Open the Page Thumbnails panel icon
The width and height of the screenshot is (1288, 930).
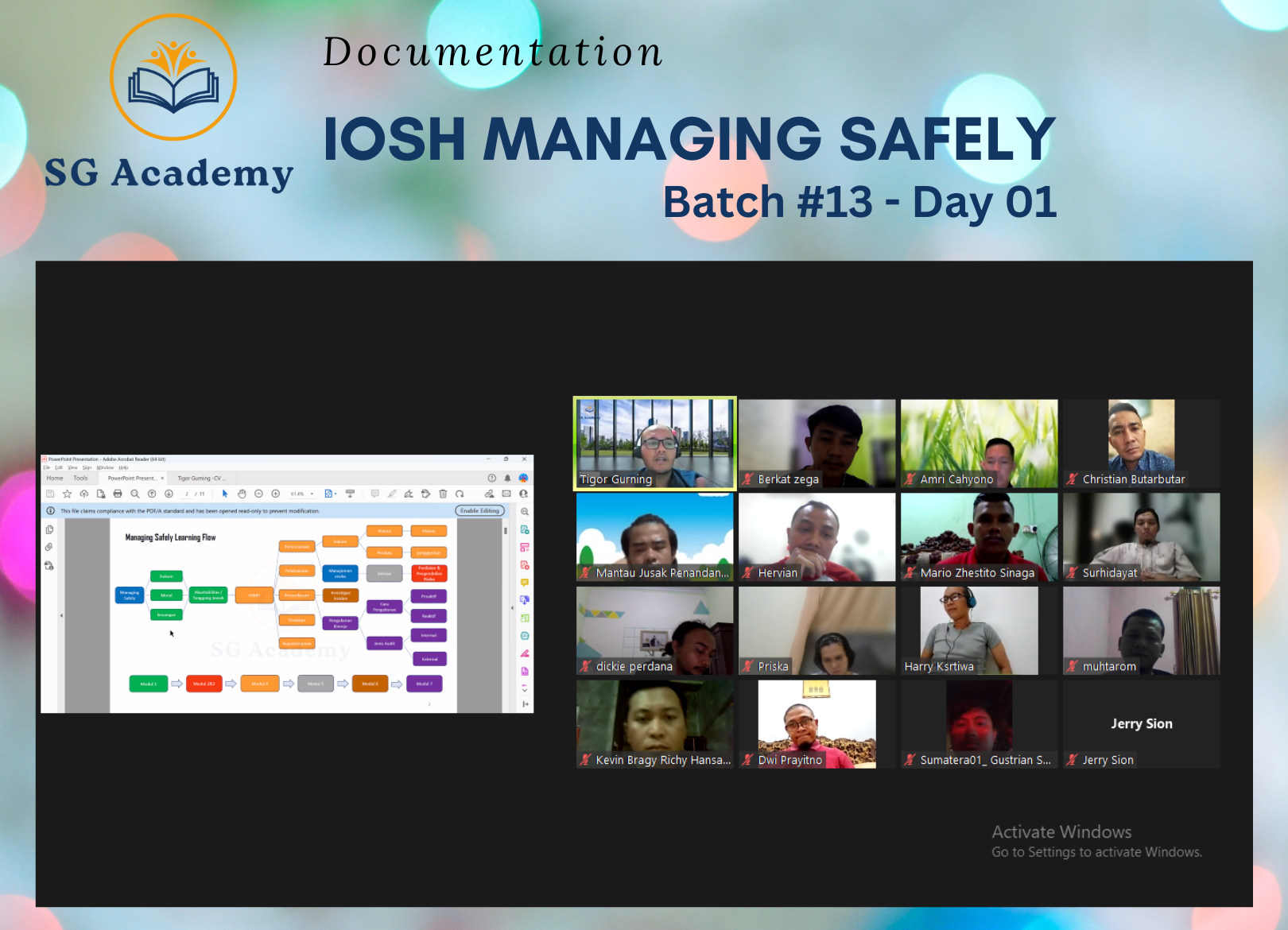(49, 529)
